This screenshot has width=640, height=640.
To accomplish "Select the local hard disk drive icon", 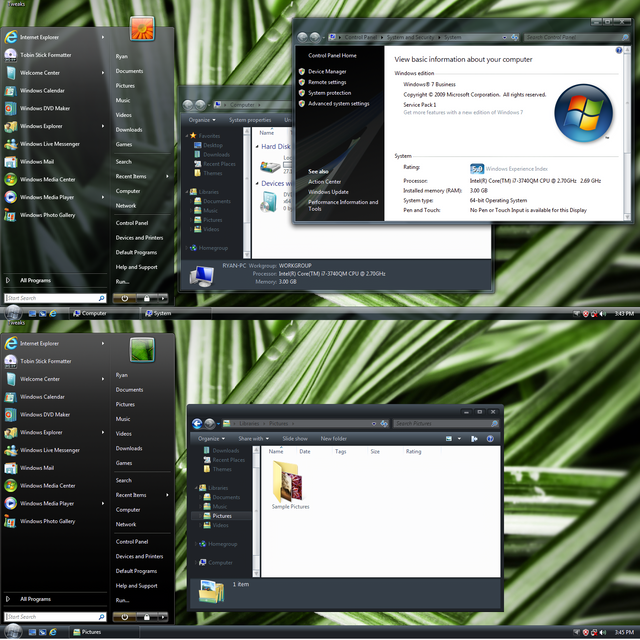I will (x=270, y=166).
